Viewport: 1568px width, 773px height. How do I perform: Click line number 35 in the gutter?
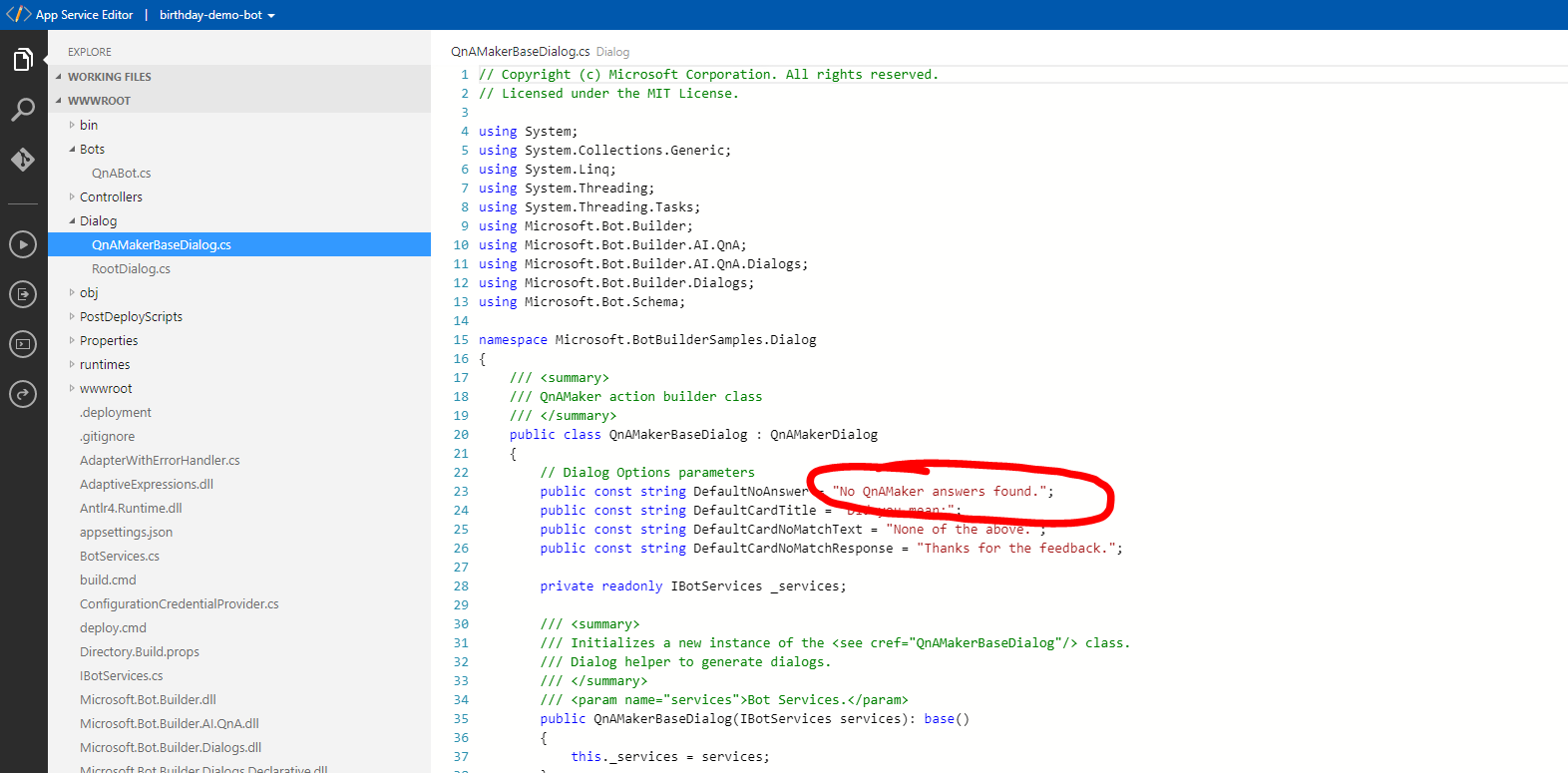click(461, 718)
